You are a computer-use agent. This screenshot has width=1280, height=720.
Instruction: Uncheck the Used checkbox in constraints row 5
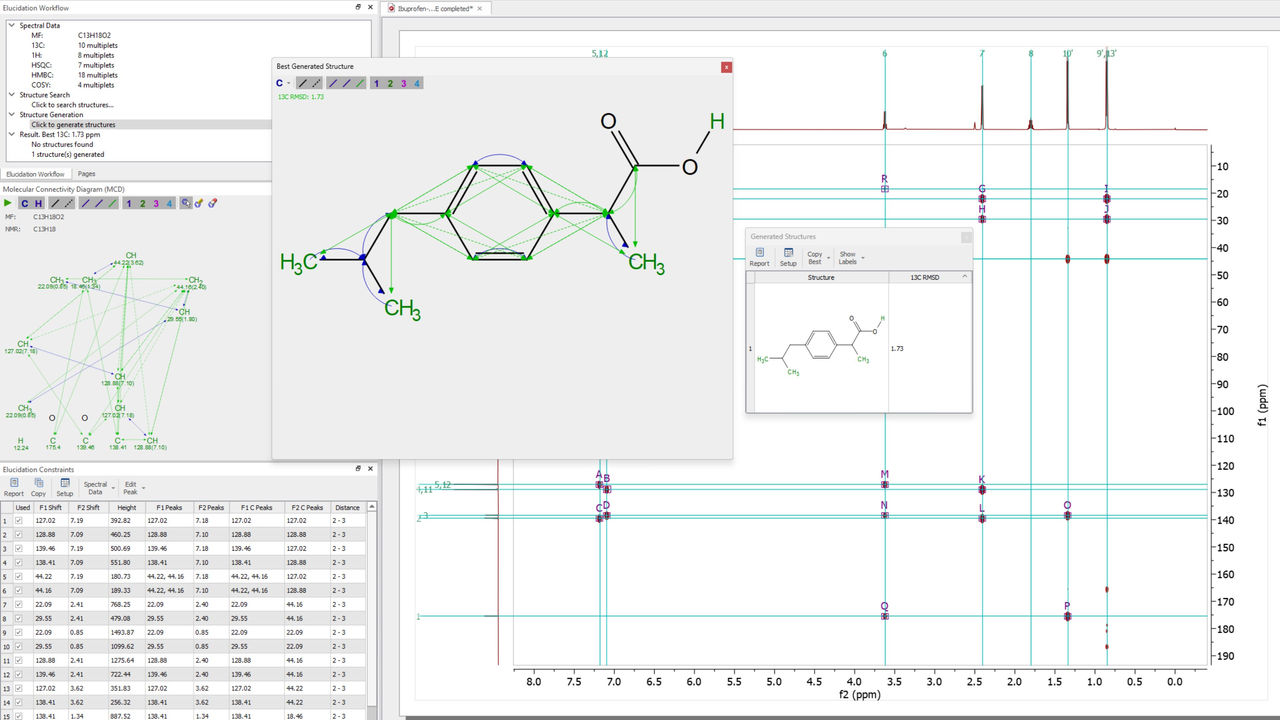tap(18, 577)
